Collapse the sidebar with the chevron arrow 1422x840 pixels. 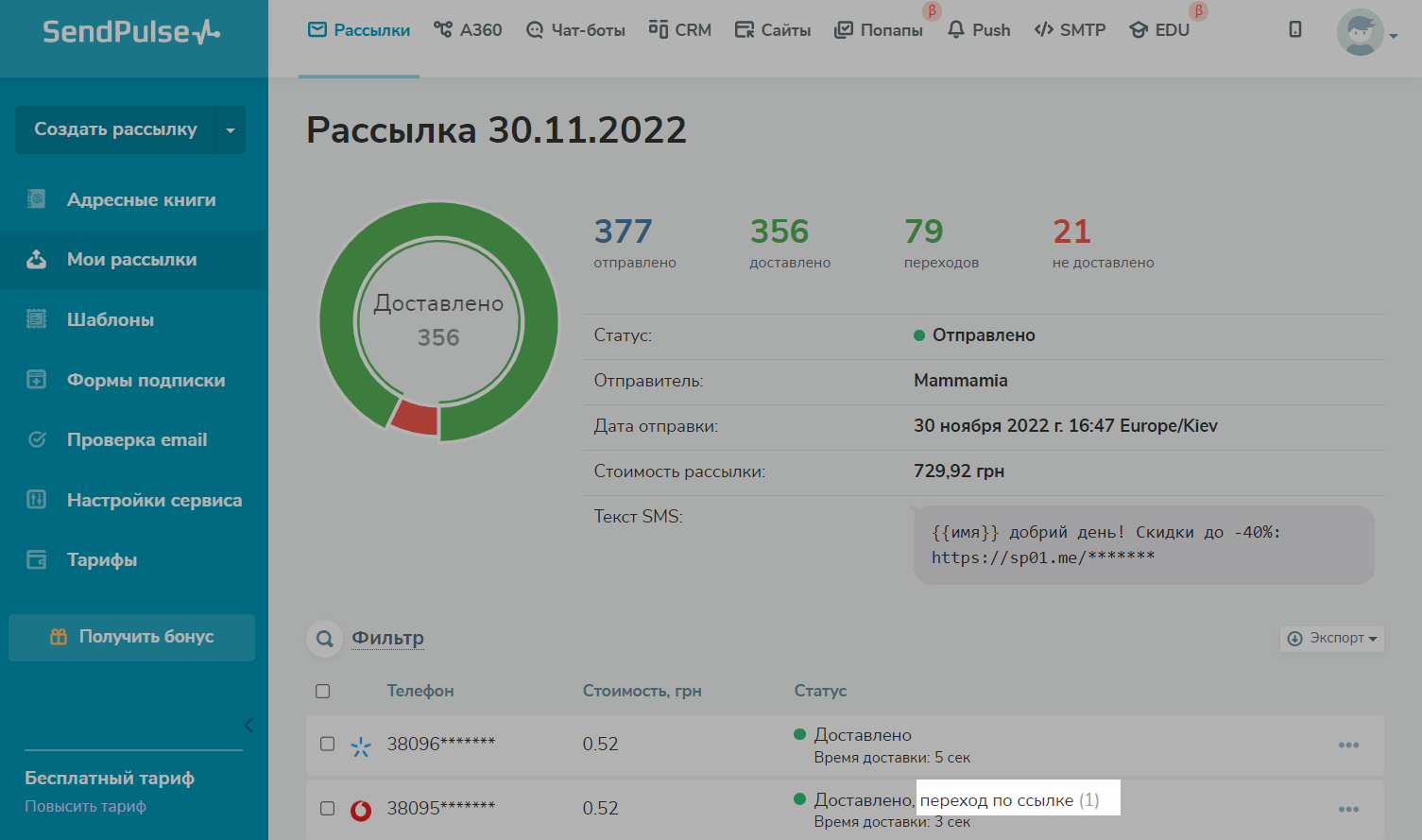(x=248, y=726)
